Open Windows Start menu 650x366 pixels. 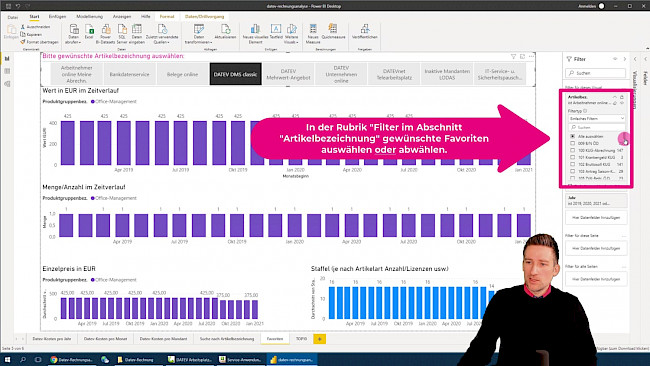coord(7,360)
